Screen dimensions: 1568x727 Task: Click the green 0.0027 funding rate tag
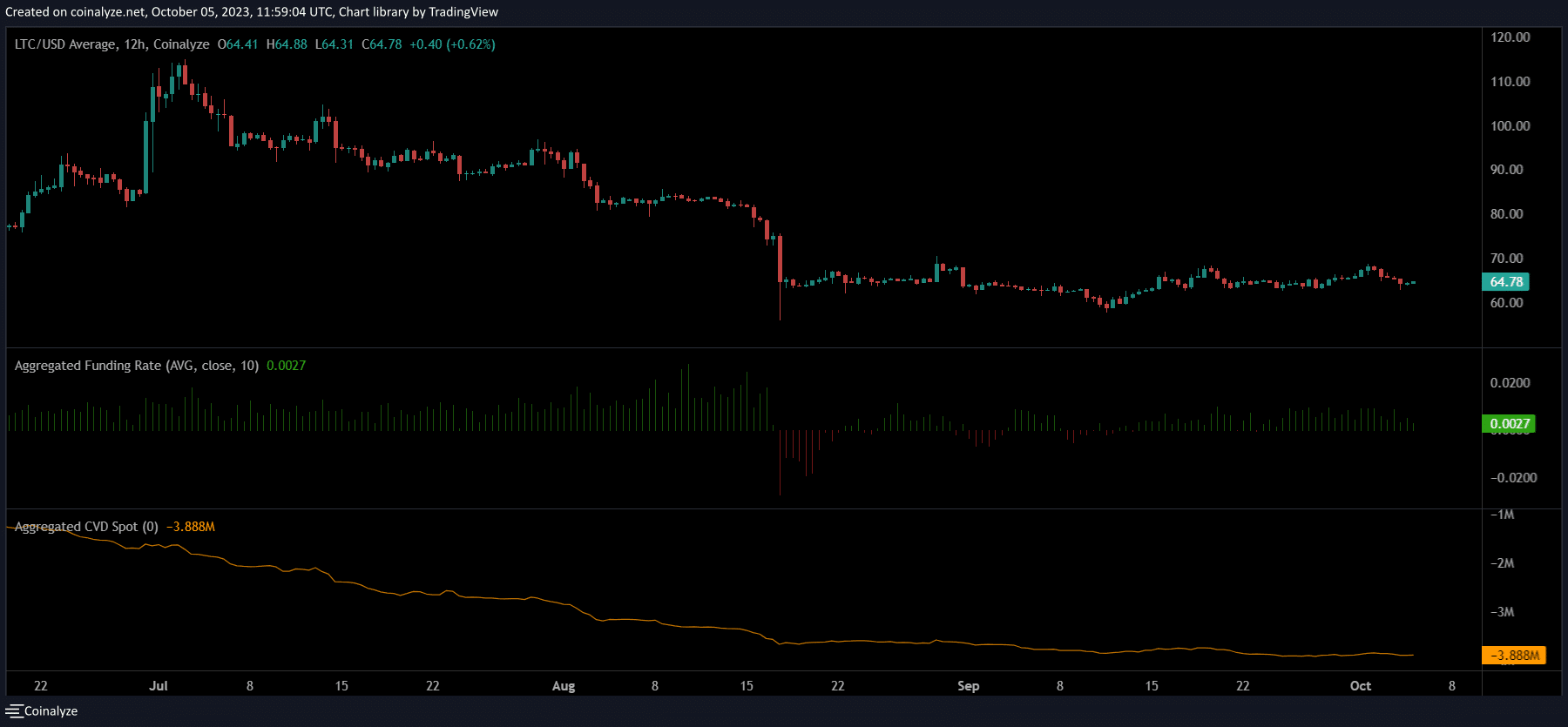tap(1509, 424)
